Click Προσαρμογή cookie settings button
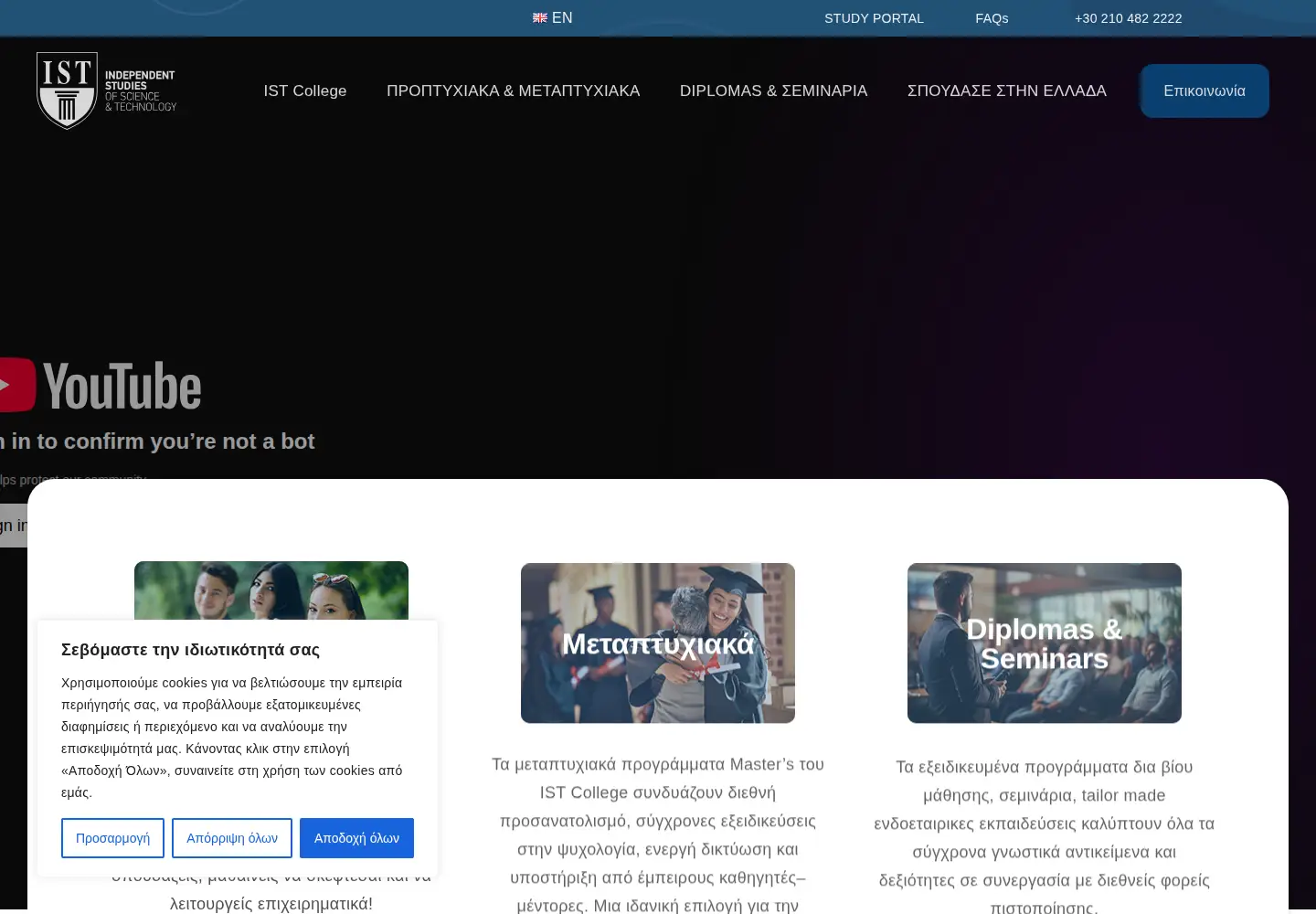This screenshot has width=1316, height=914. coord(112,838)
